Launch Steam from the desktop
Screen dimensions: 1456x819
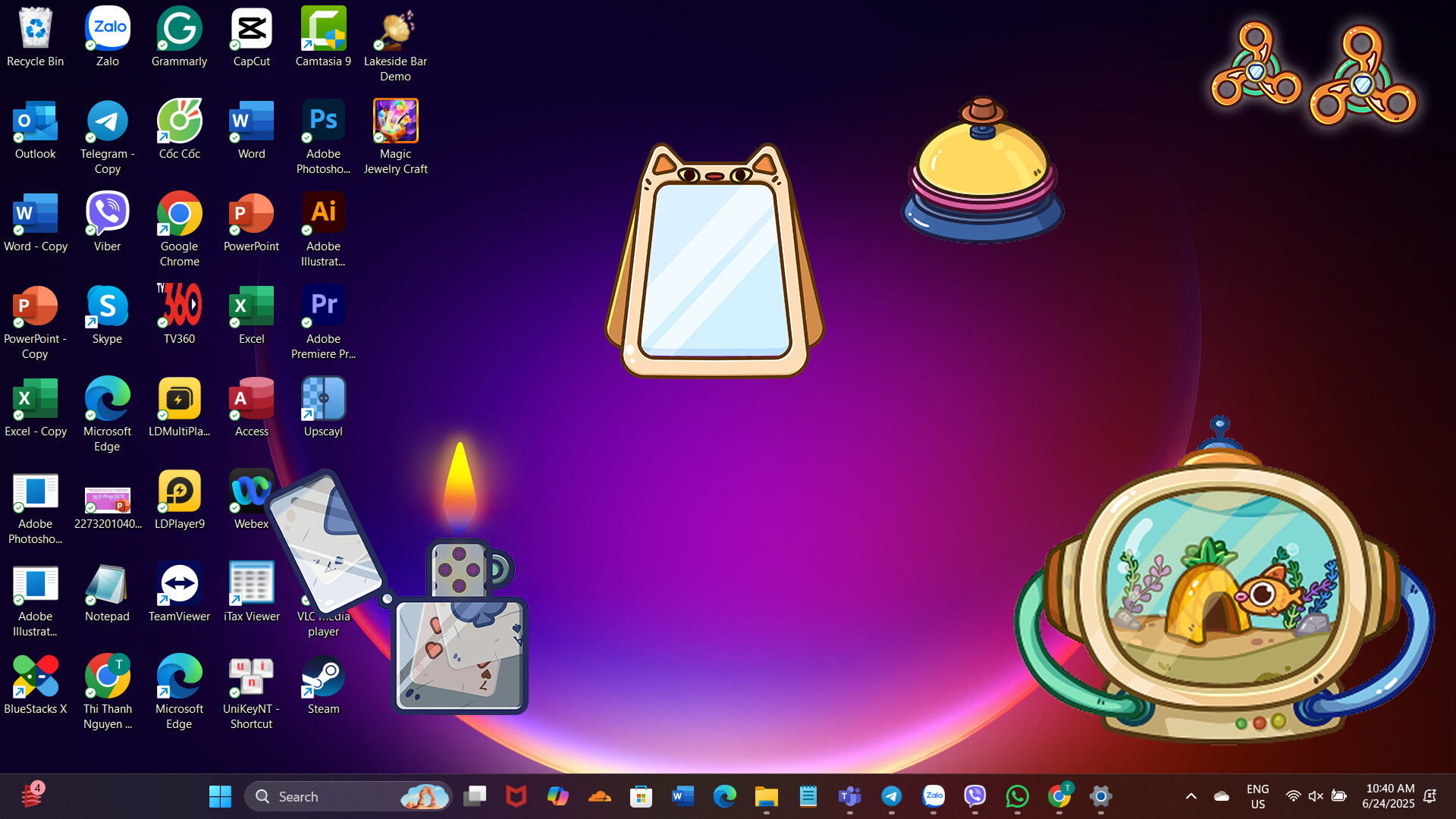coord(323,675)
